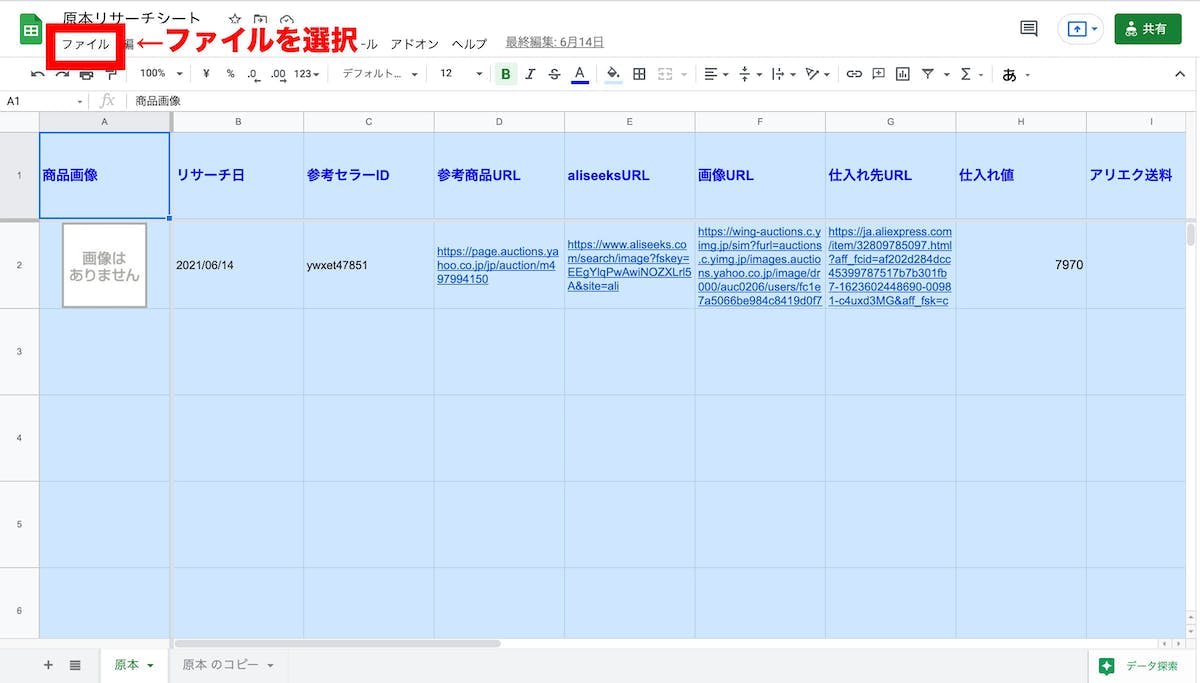Click the A1 name box
The height and width of the screenshot is (683, 1200).
[x=44, y=101]
